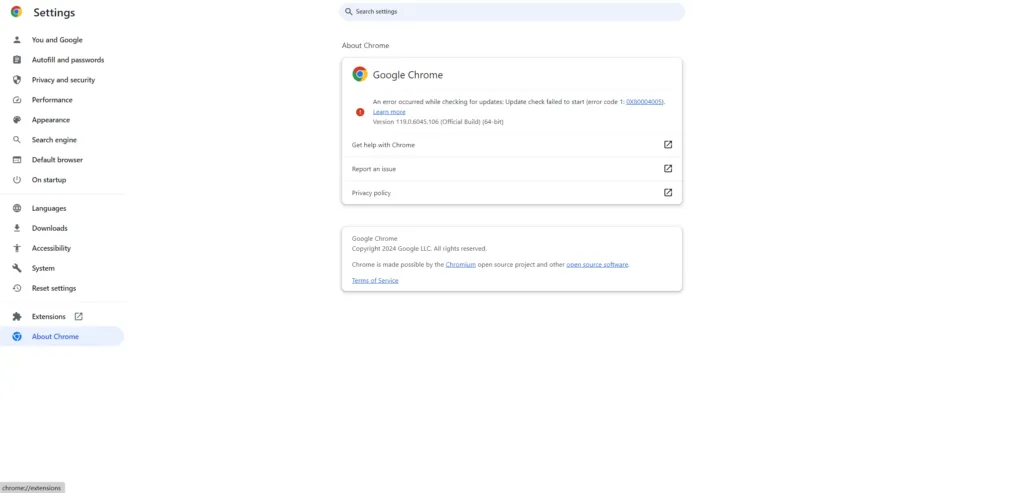
Task: Click the Autofill and passwords clipboard icon
Action: coord(17,60)
